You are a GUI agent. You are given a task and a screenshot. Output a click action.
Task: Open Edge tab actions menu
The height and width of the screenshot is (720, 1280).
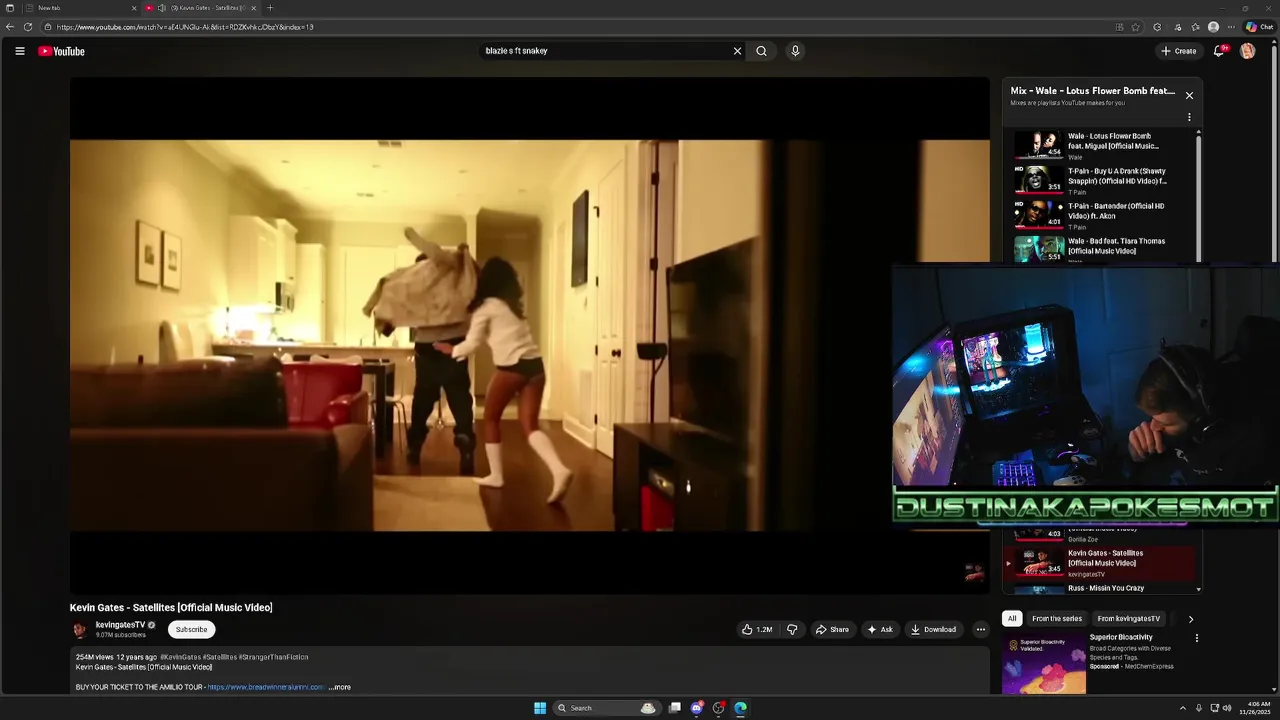(x=10, y=8)
